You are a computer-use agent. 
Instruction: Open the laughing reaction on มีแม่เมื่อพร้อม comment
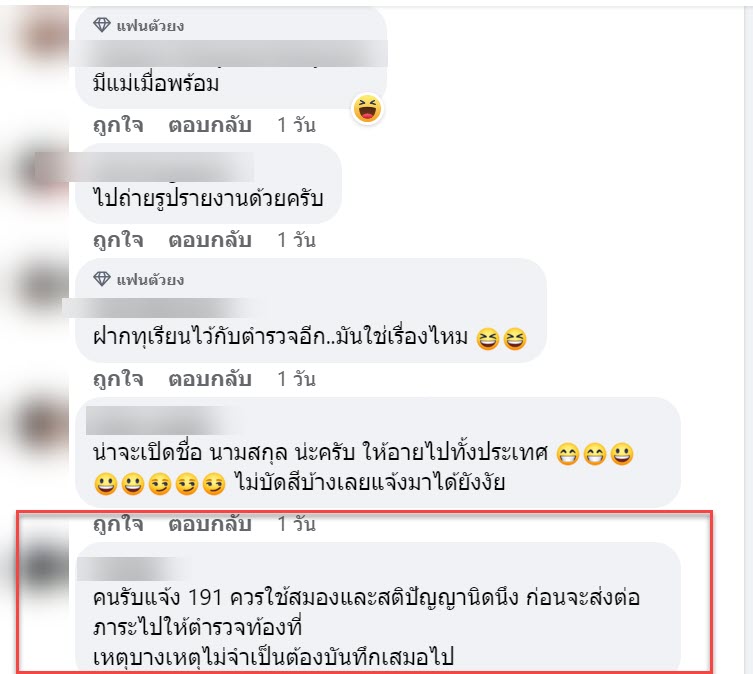367,108
